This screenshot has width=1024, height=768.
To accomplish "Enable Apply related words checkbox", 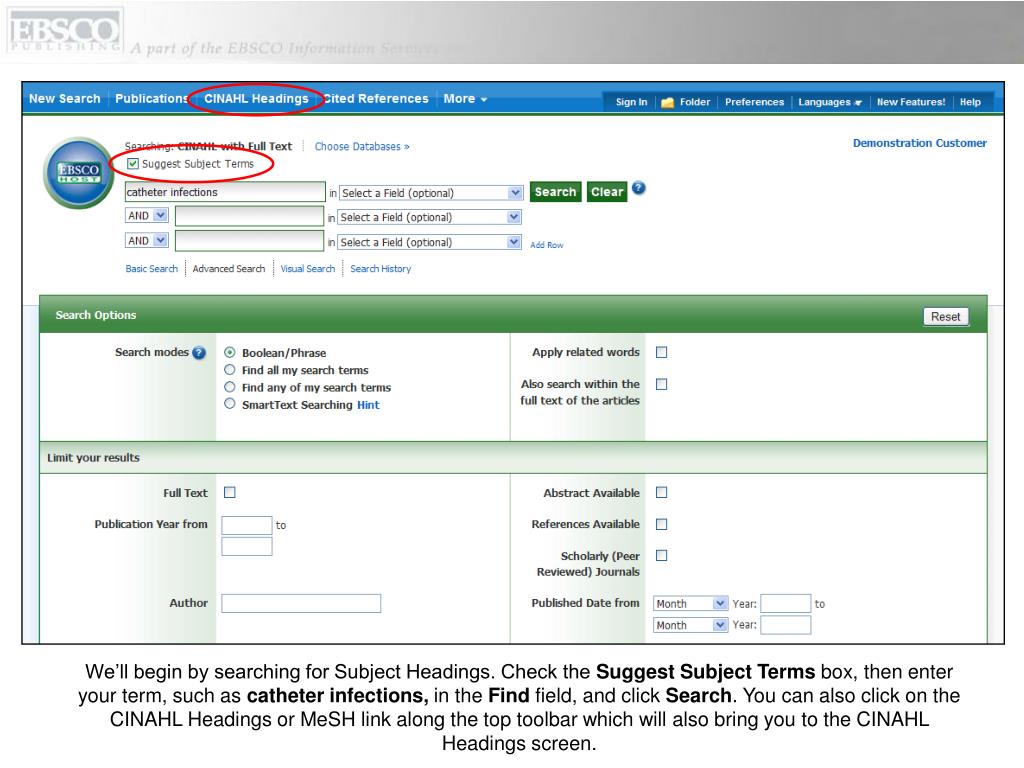I will click(x=662, y=352).
